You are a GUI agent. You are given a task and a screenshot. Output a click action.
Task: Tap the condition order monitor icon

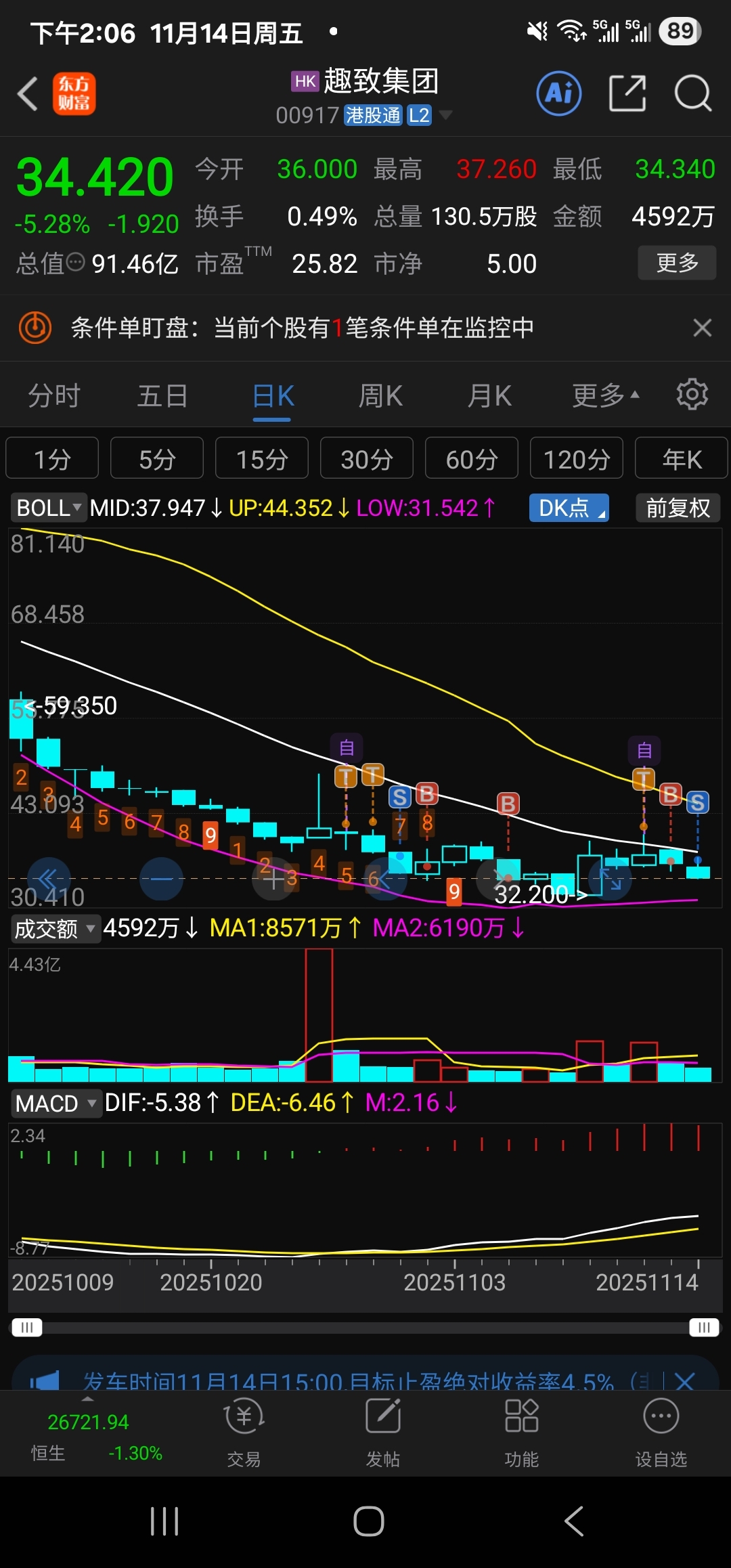click(35, 328)
